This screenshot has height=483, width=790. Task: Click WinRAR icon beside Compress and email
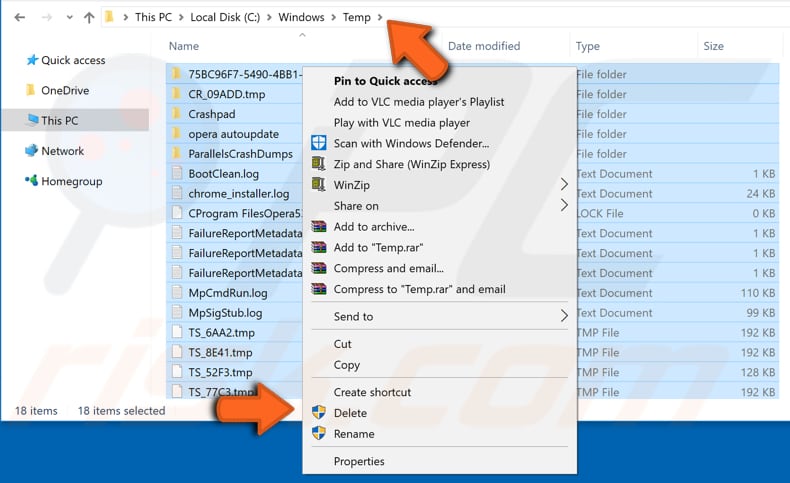point(318,268)
